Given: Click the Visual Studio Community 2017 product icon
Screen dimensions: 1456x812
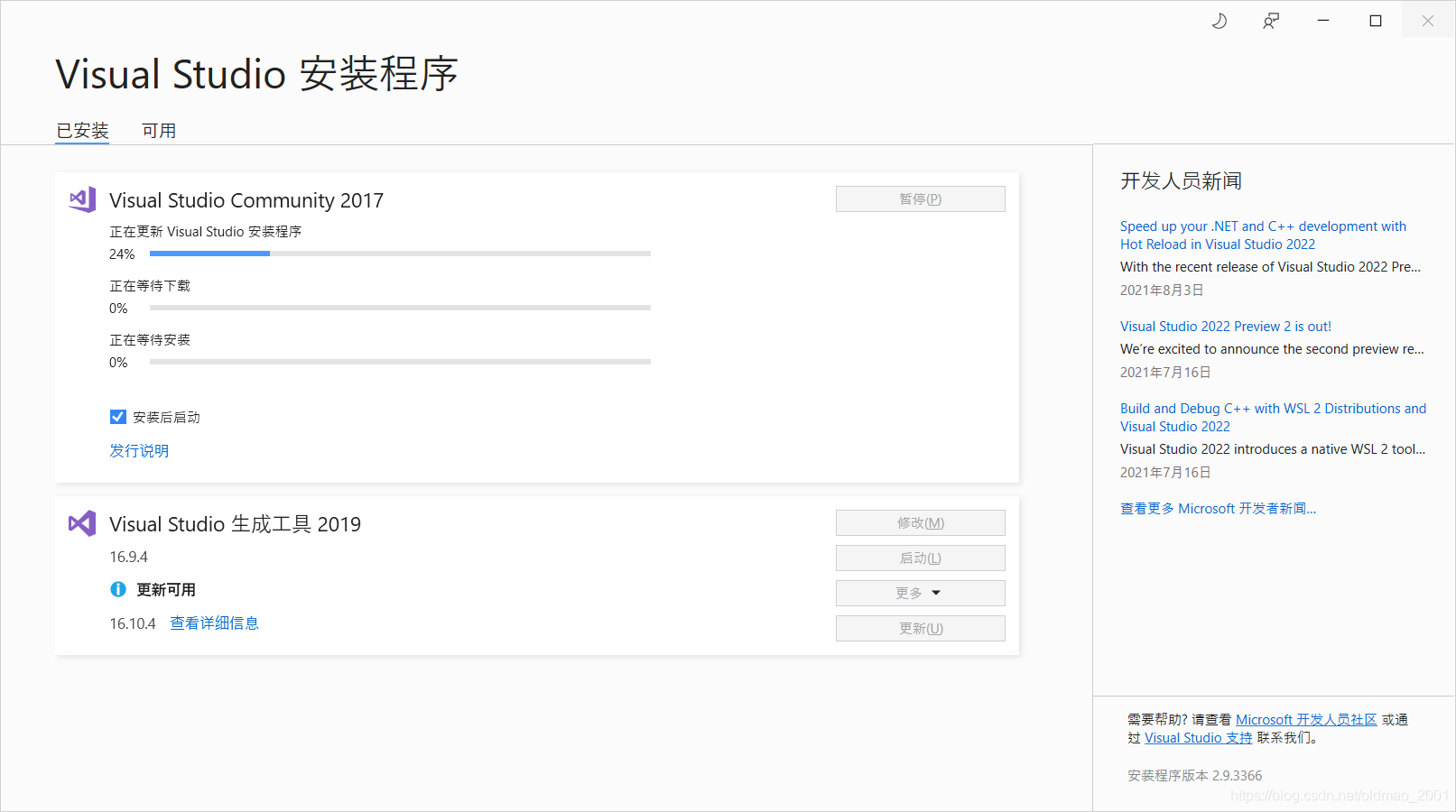Looking at the screenshot, I should [82, 199].
